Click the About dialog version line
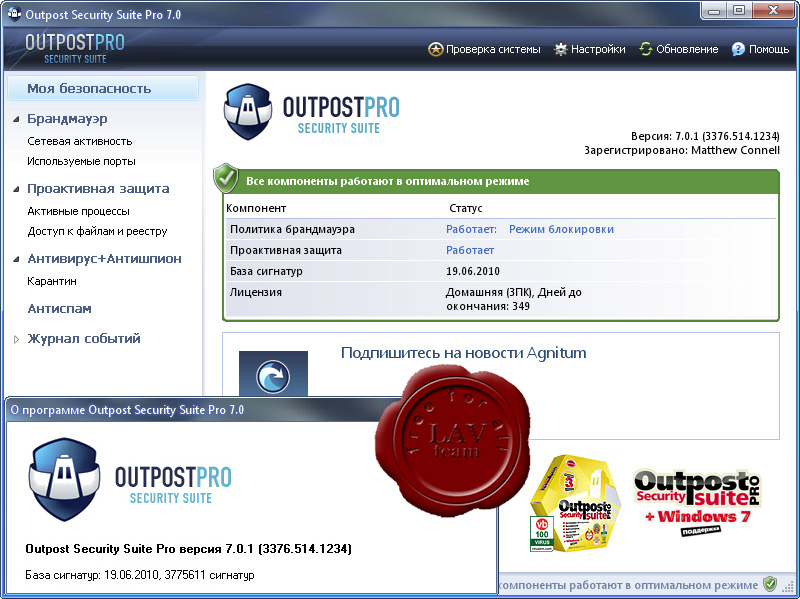The width and height of the screenshot is (800, 599). coord(188,548)
